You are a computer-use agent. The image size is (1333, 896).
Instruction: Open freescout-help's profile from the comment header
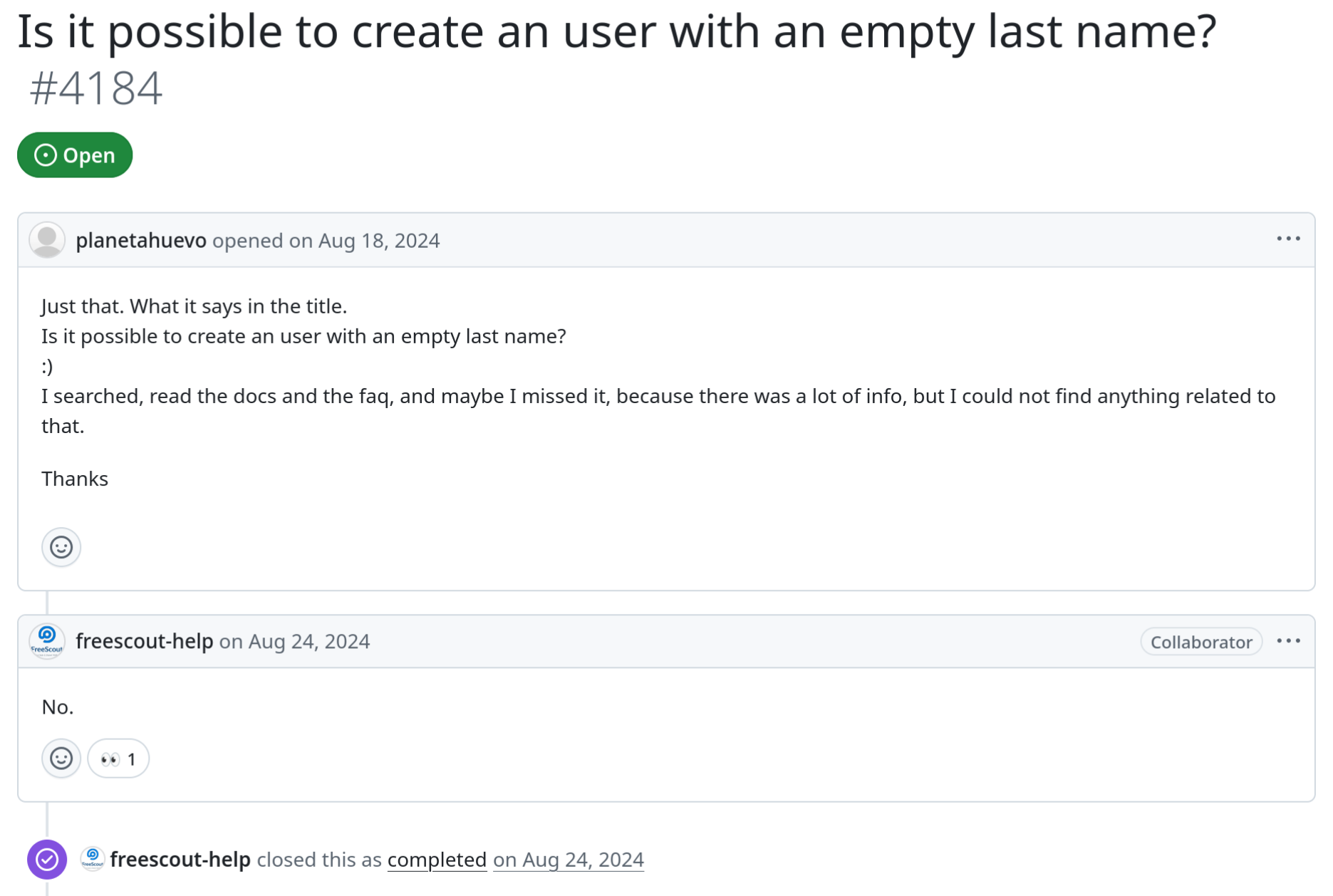point(145,641)
